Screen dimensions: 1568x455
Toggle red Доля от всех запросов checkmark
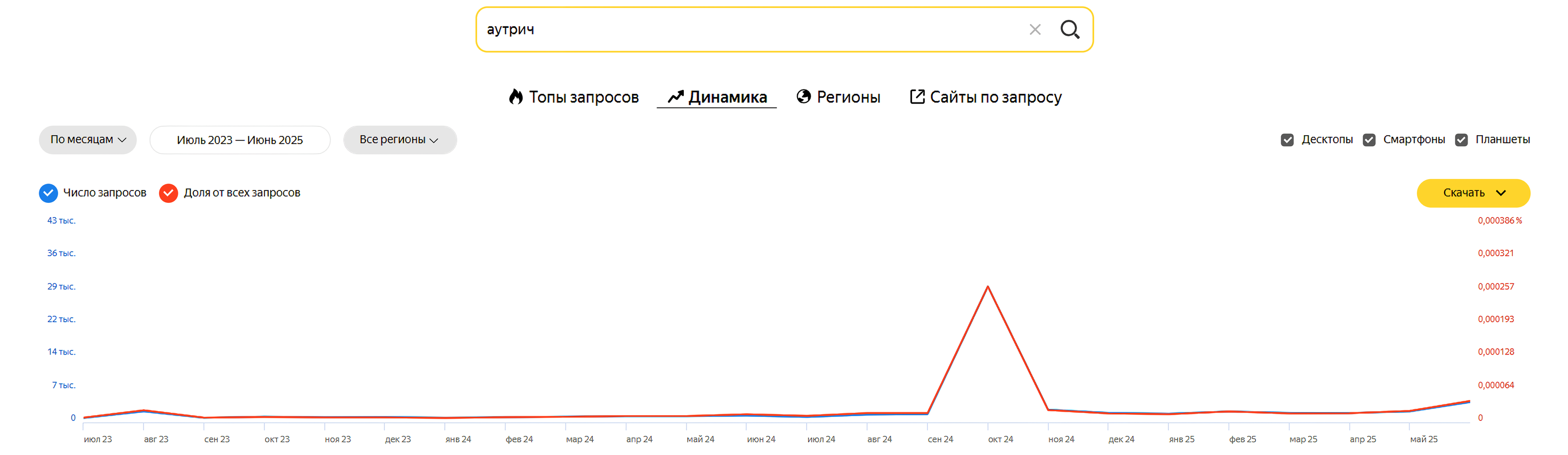(x=168, y=193)
